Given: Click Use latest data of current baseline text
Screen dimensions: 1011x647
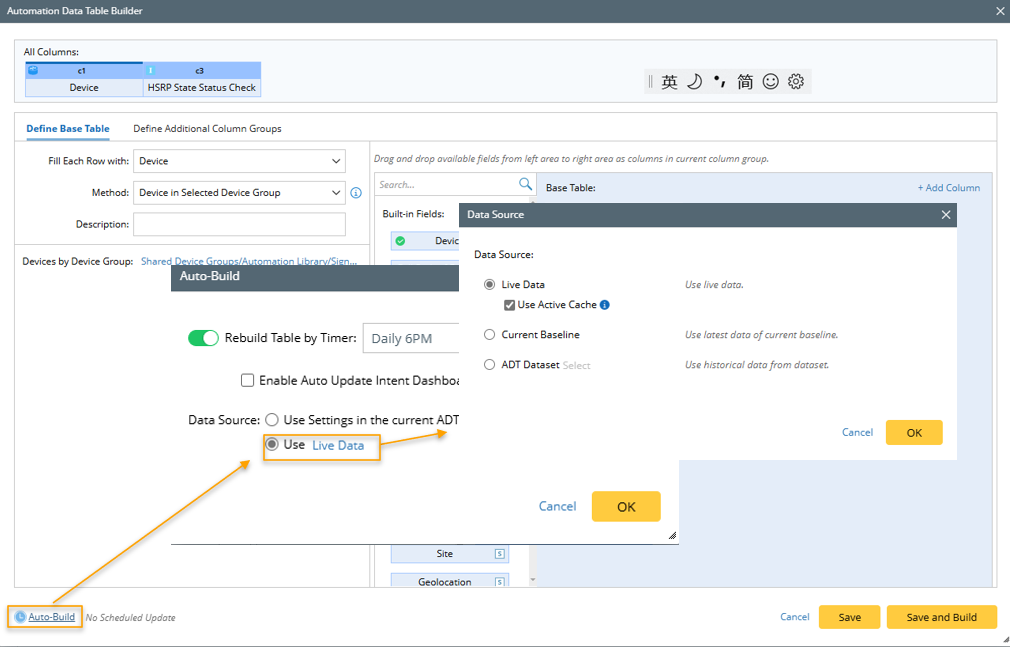Looking at the screenshot, I should click(x=761, y=335).
